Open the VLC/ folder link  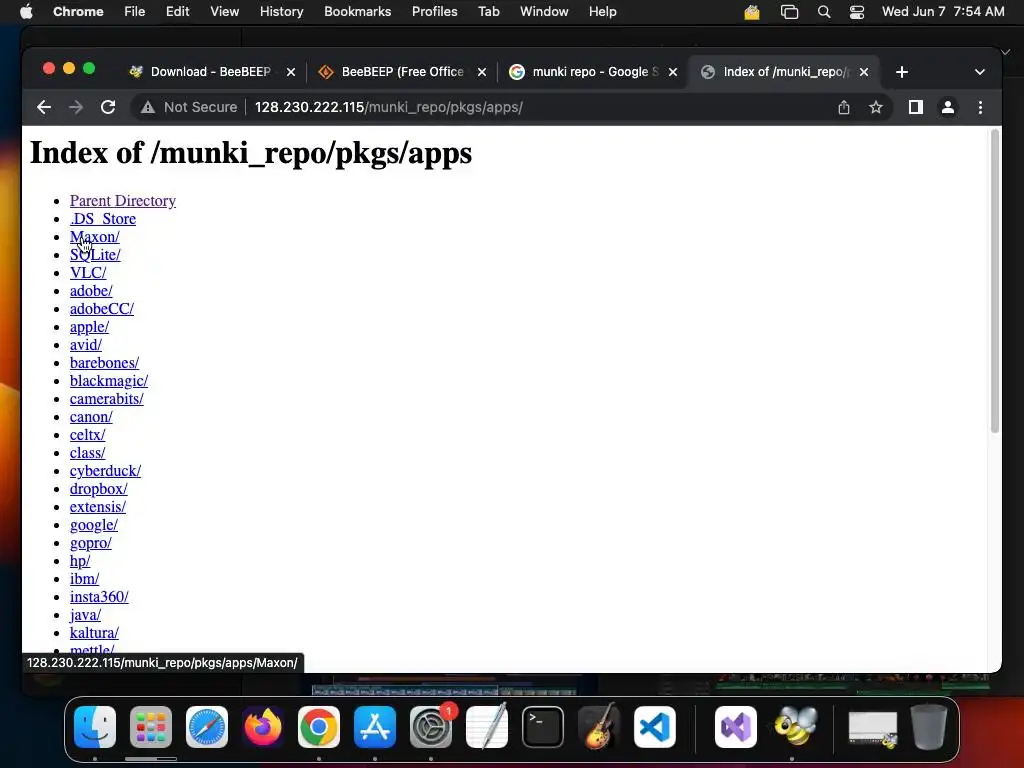coord(88,272)
